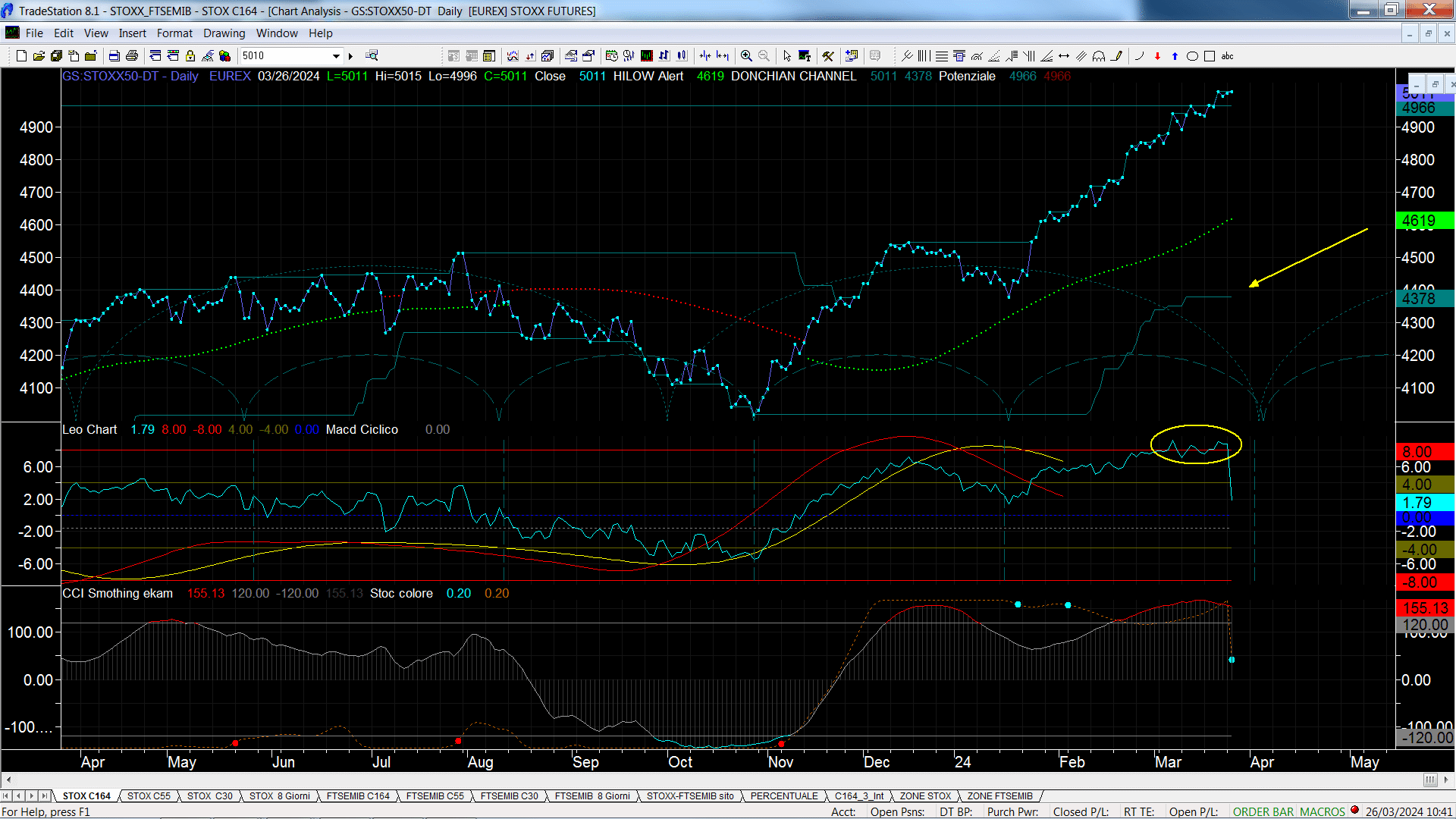Click the first-tab scroll arrow

(x=6, y=796)
